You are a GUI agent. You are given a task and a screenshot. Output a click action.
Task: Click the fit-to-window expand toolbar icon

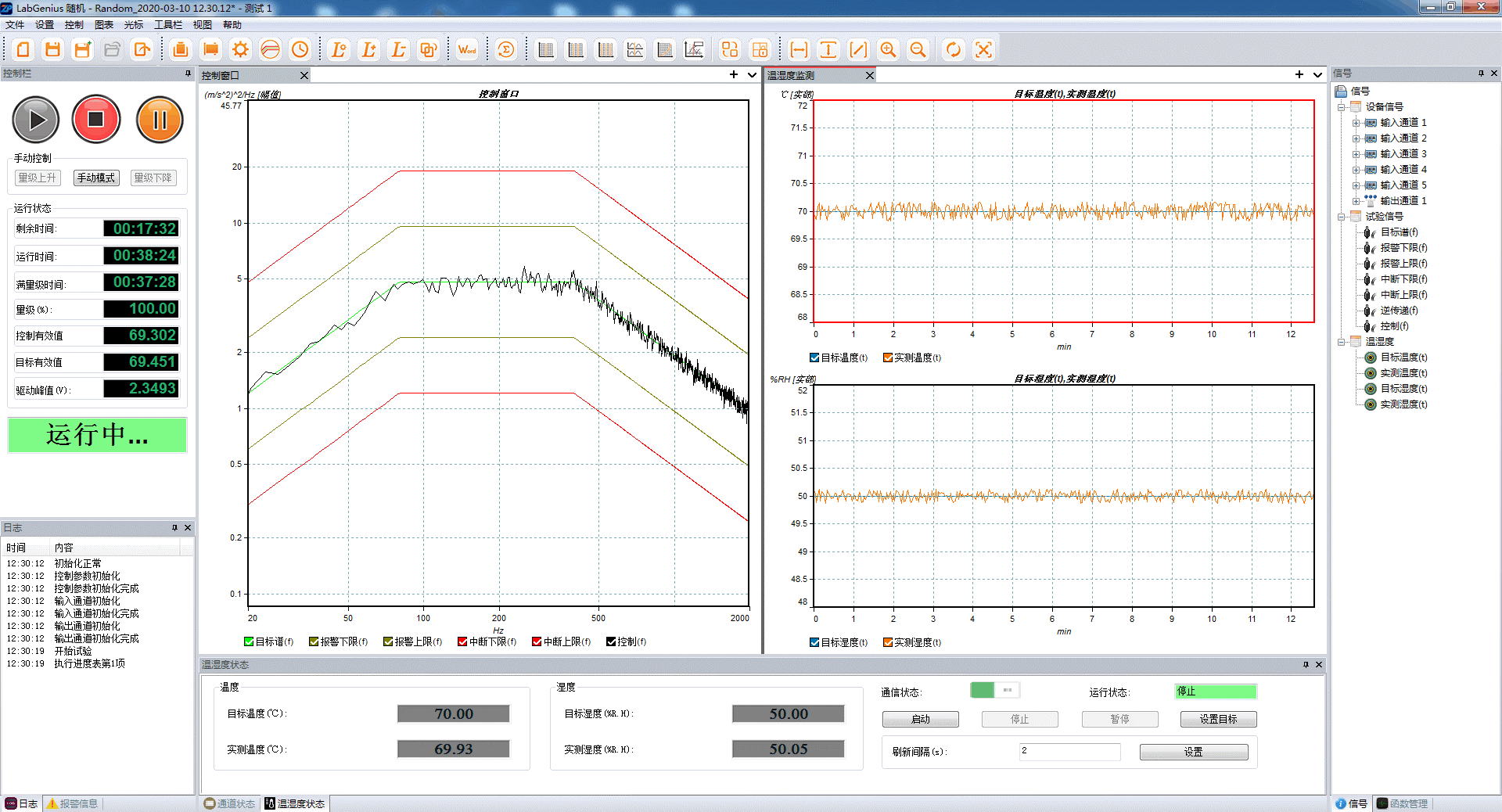pyautogui.click(x=983, y=50)
